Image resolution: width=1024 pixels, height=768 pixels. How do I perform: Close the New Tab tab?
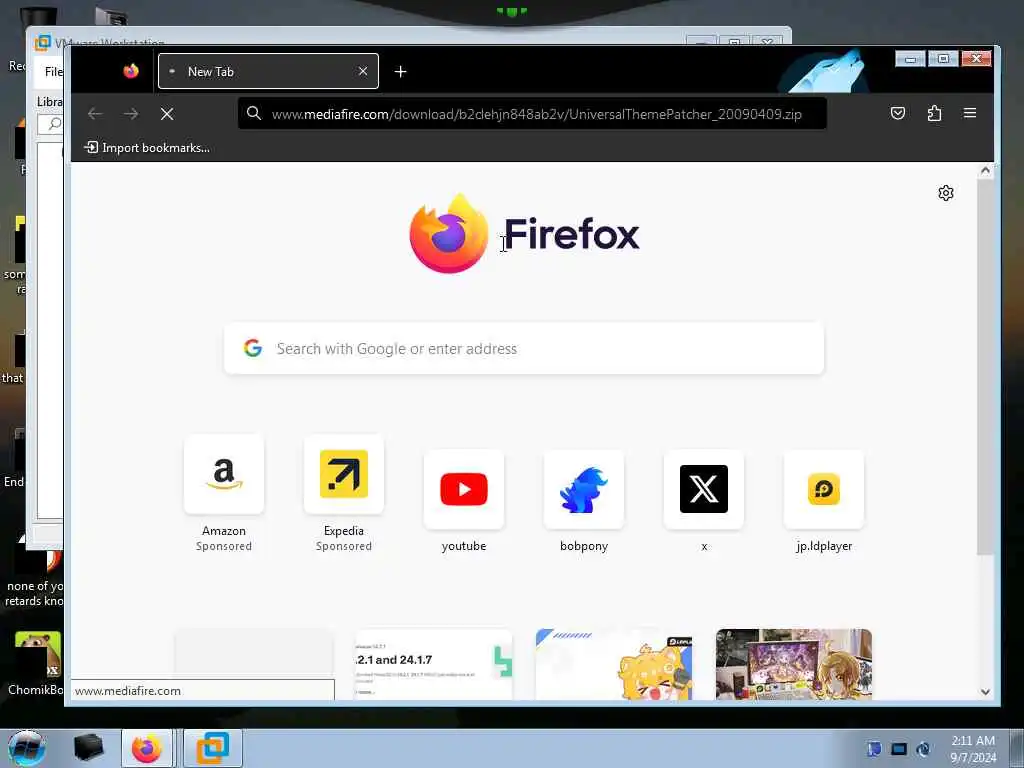[x=363, y=71]
